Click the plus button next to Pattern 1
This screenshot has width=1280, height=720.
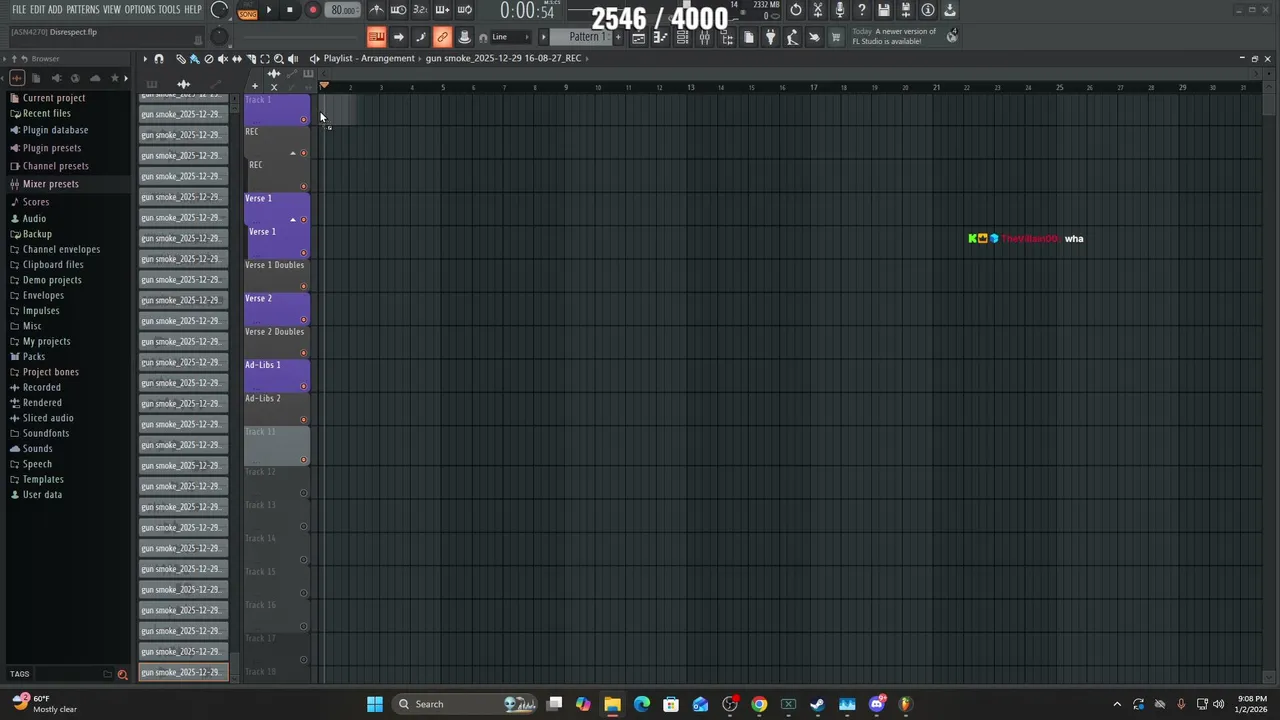(618, 37)
